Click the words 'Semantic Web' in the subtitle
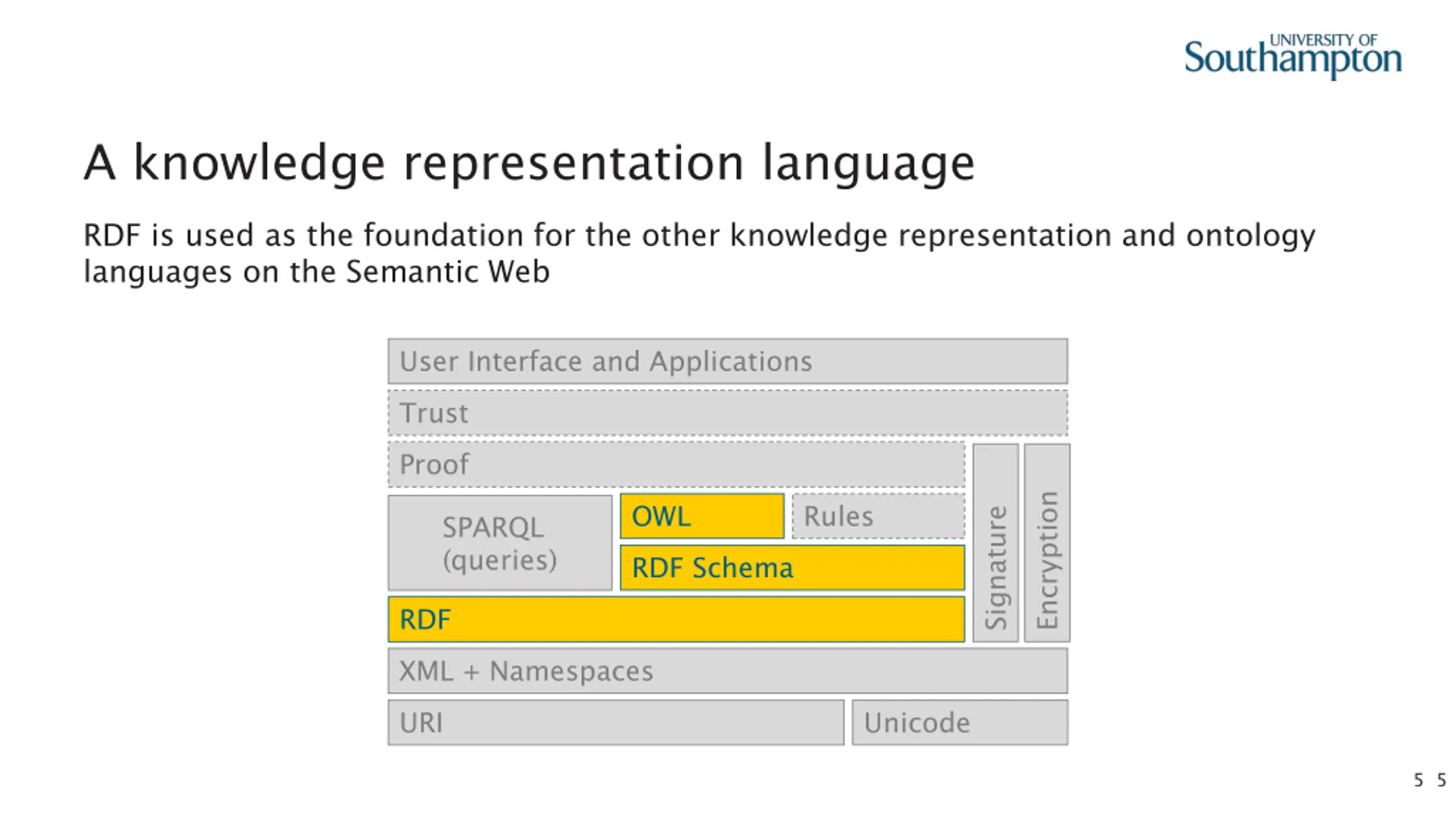This screenshot has width=1456, height=819. (x=448, y=272)
